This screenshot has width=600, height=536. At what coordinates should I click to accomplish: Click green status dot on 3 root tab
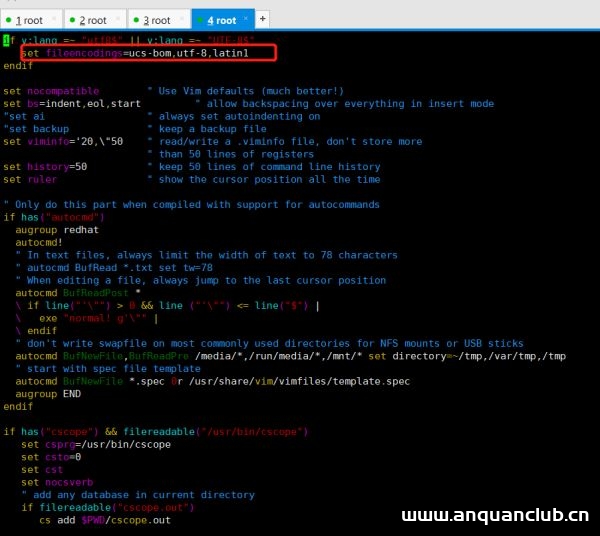[136, 20]
